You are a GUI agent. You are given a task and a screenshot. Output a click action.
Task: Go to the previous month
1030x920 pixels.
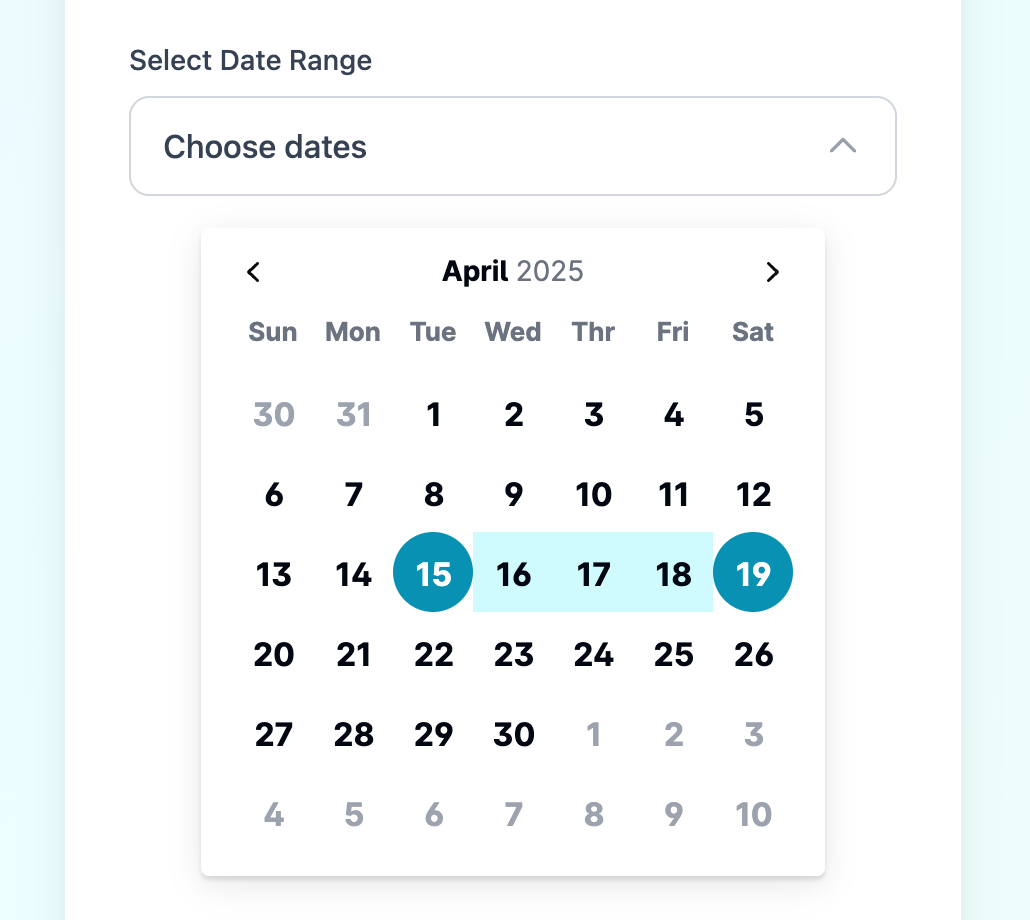pyautogui.click(x=254, y=272)
